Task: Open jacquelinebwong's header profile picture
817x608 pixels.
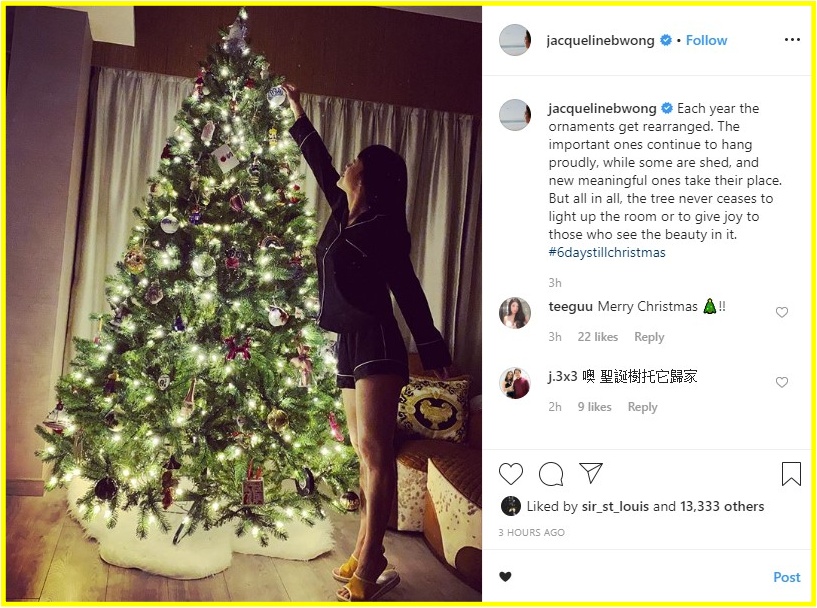Action: [515, 40]
